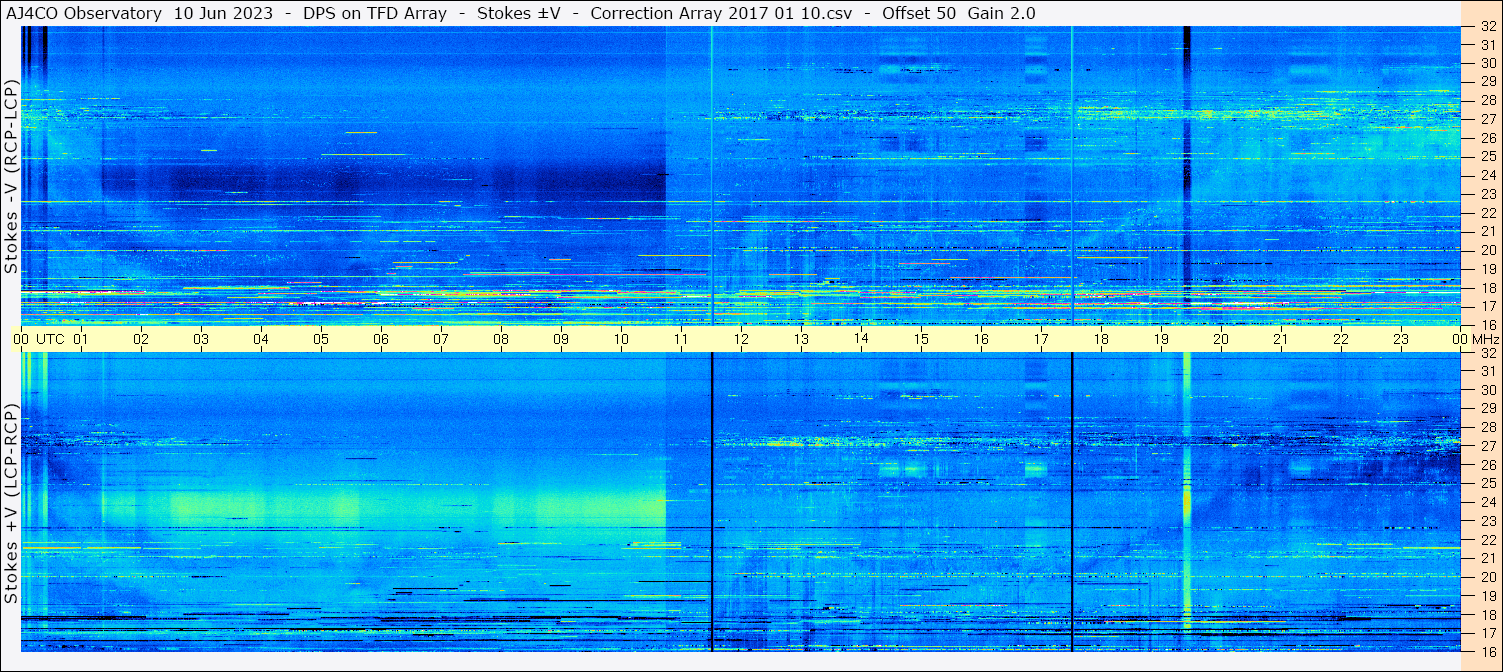Click the '00 MHz' label at time axis end
Viewport: 1503px width, 672px height.
pyautogui.click(x=1474, y=339)
